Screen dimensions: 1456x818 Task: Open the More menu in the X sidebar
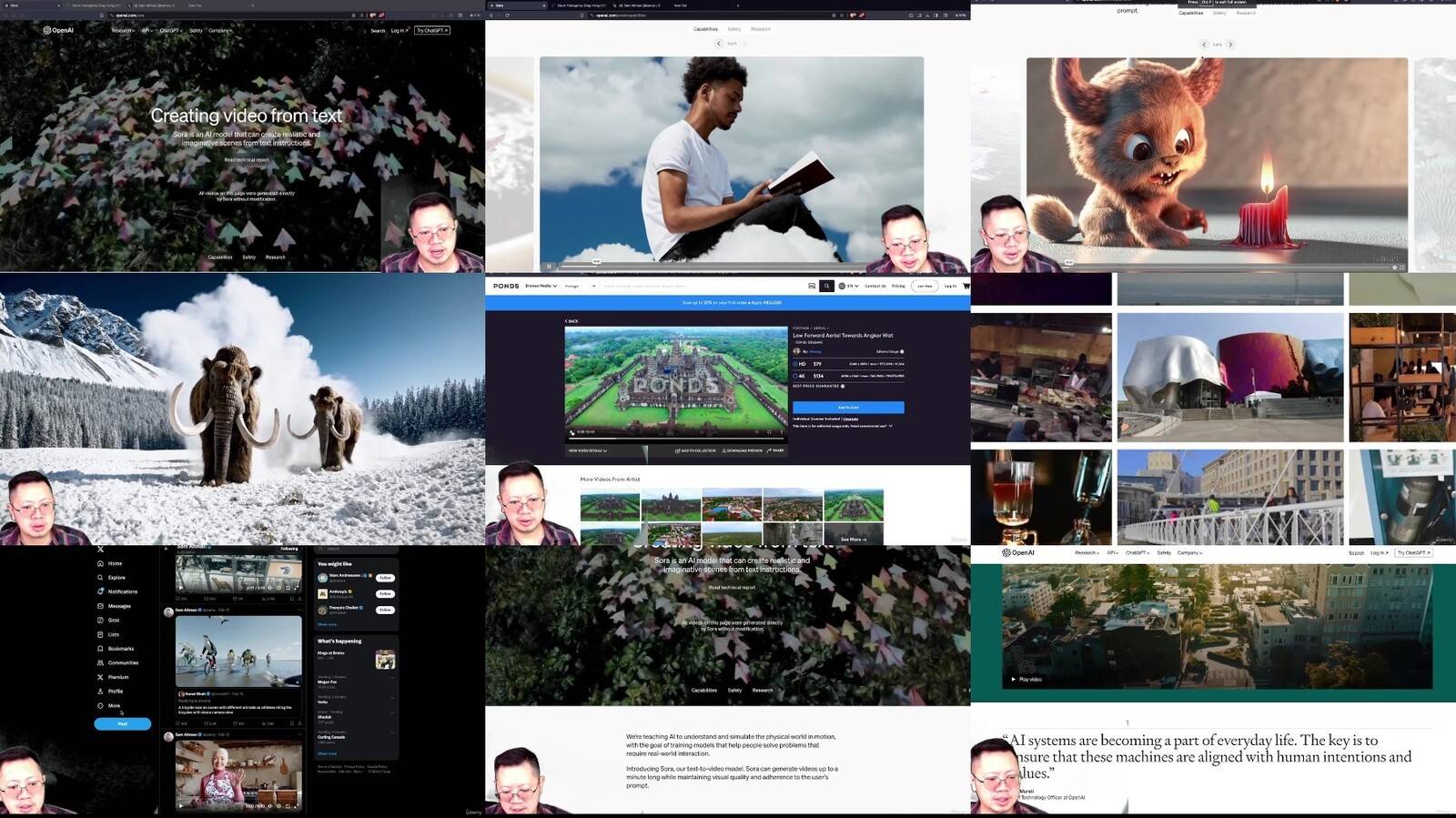(x=108, y=705)
